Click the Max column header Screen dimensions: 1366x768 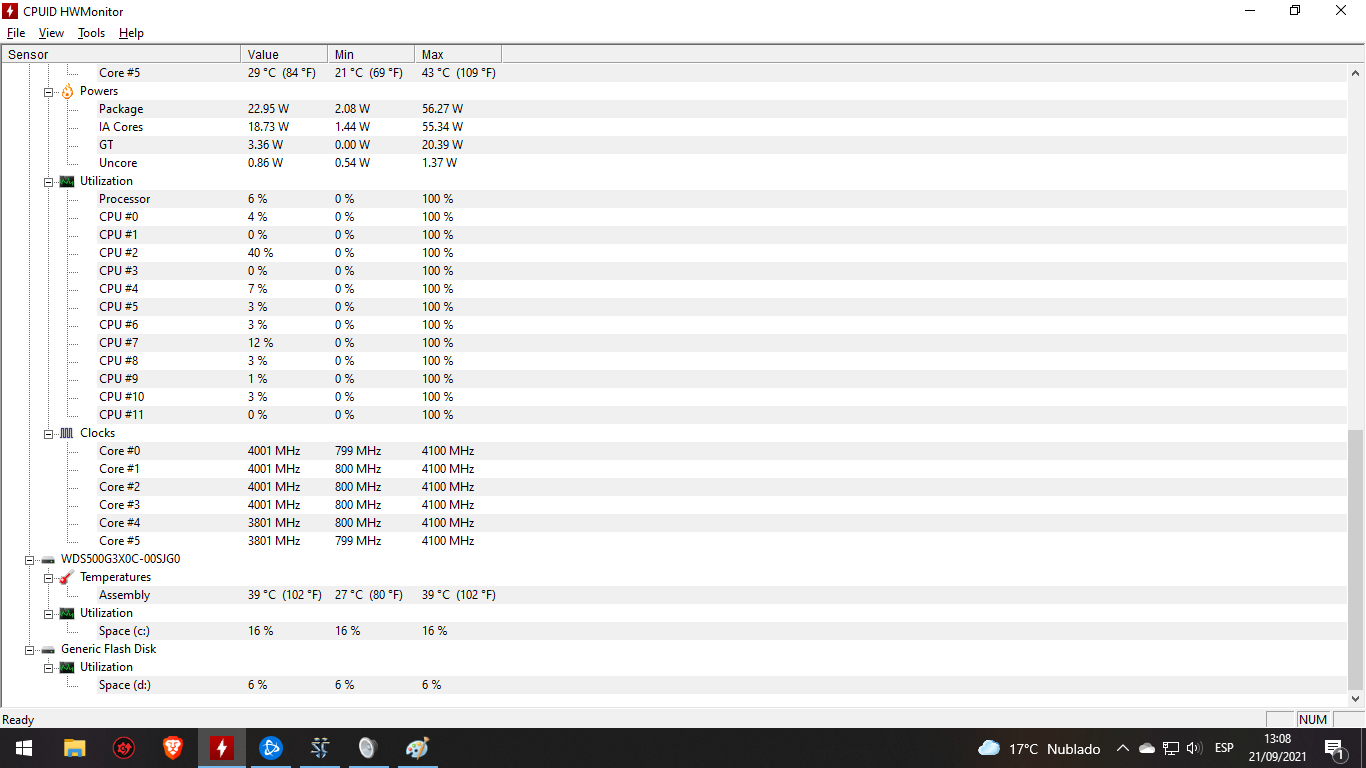pyautogui.click(x=458, y=54)
